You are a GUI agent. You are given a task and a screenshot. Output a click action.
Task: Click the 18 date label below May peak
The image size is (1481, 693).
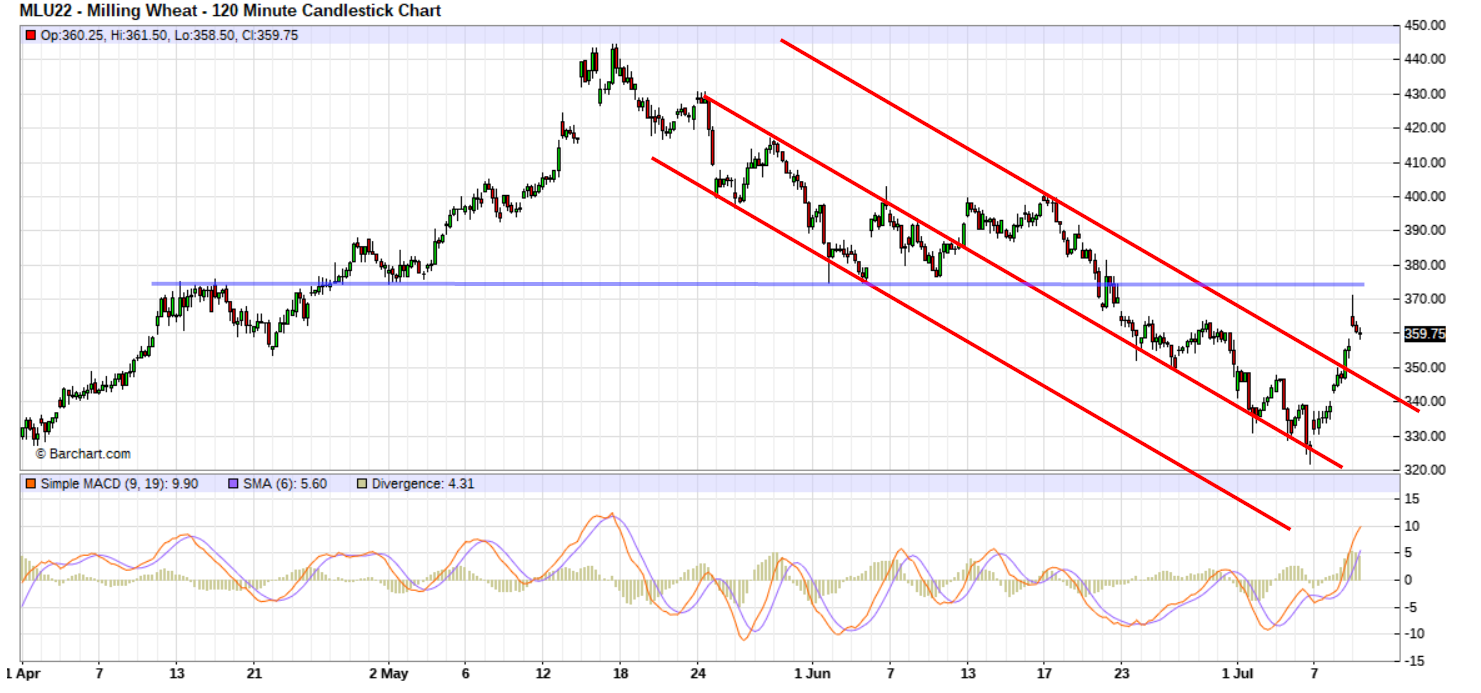[620, 674]
